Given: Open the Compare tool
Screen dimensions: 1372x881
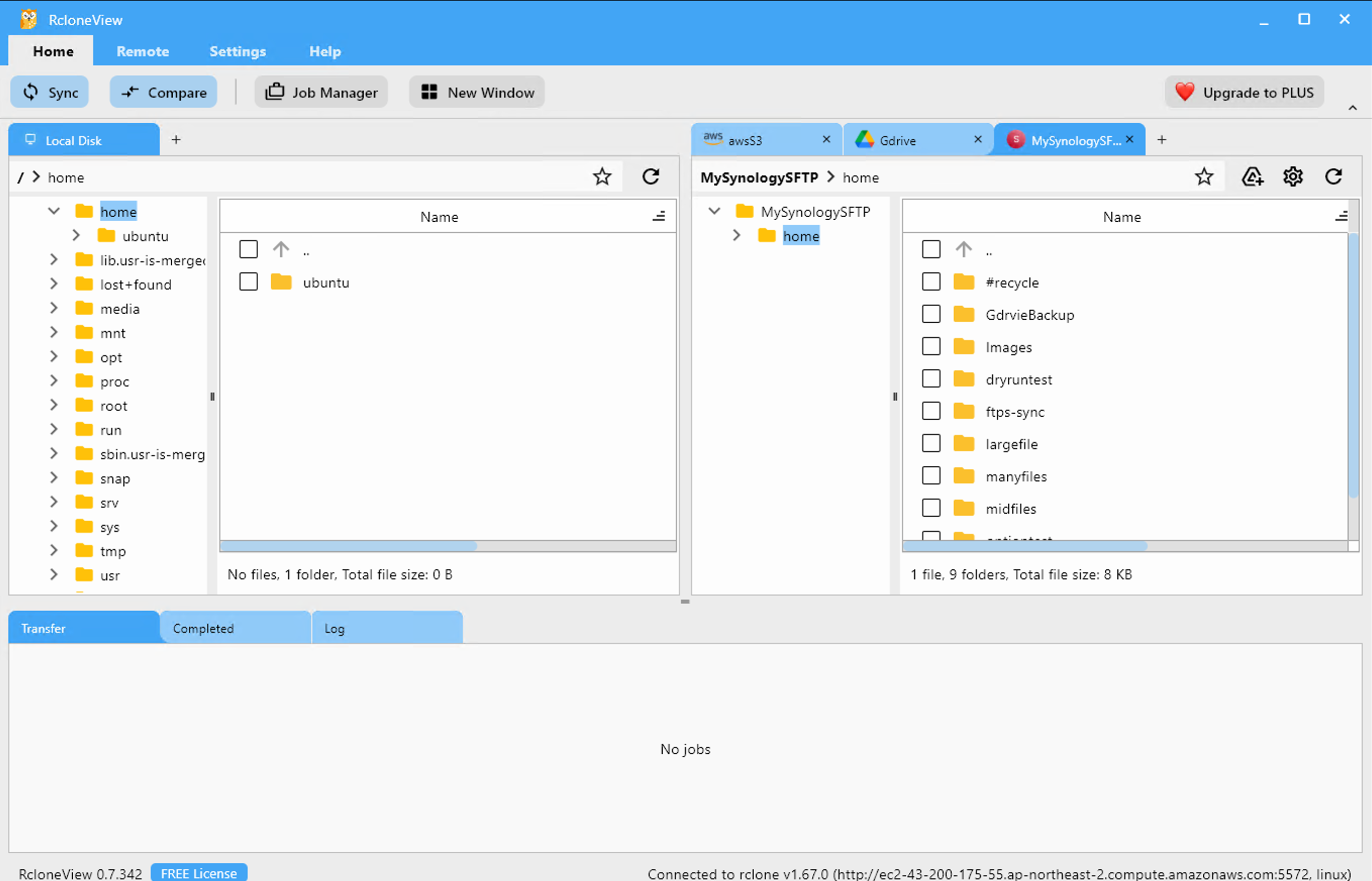Looking at the screenshot, I should point(163,91).
